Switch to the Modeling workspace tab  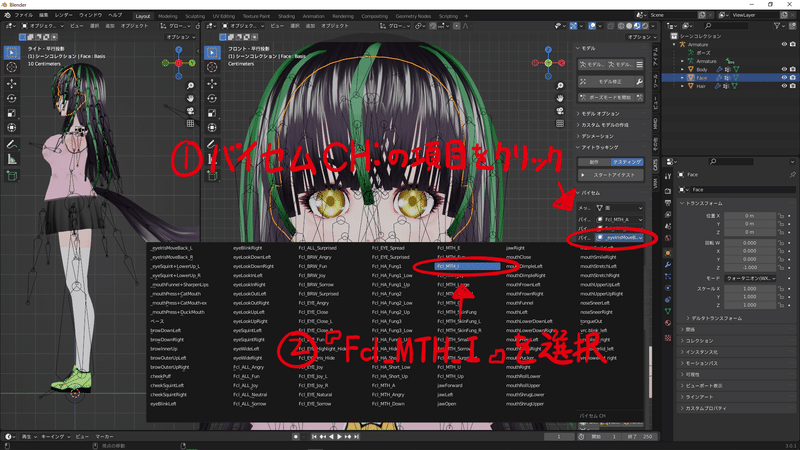point(168,16)
